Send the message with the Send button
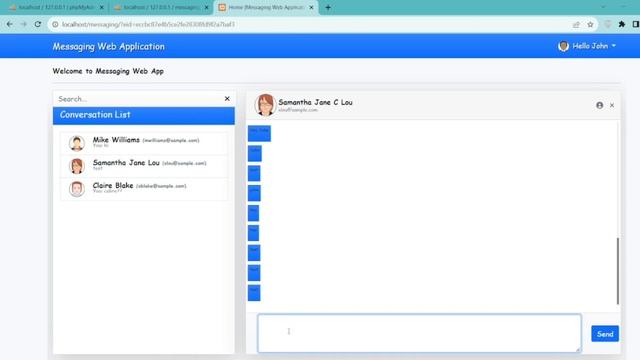640x360 pixels. point(605,334)
